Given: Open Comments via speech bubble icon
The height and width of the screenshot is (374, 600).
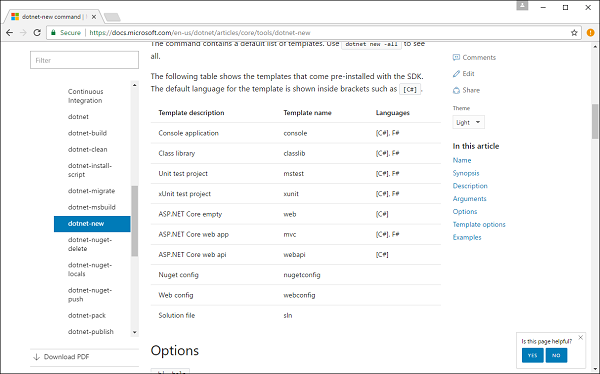Looking at the screenshot, I should 456,57.
